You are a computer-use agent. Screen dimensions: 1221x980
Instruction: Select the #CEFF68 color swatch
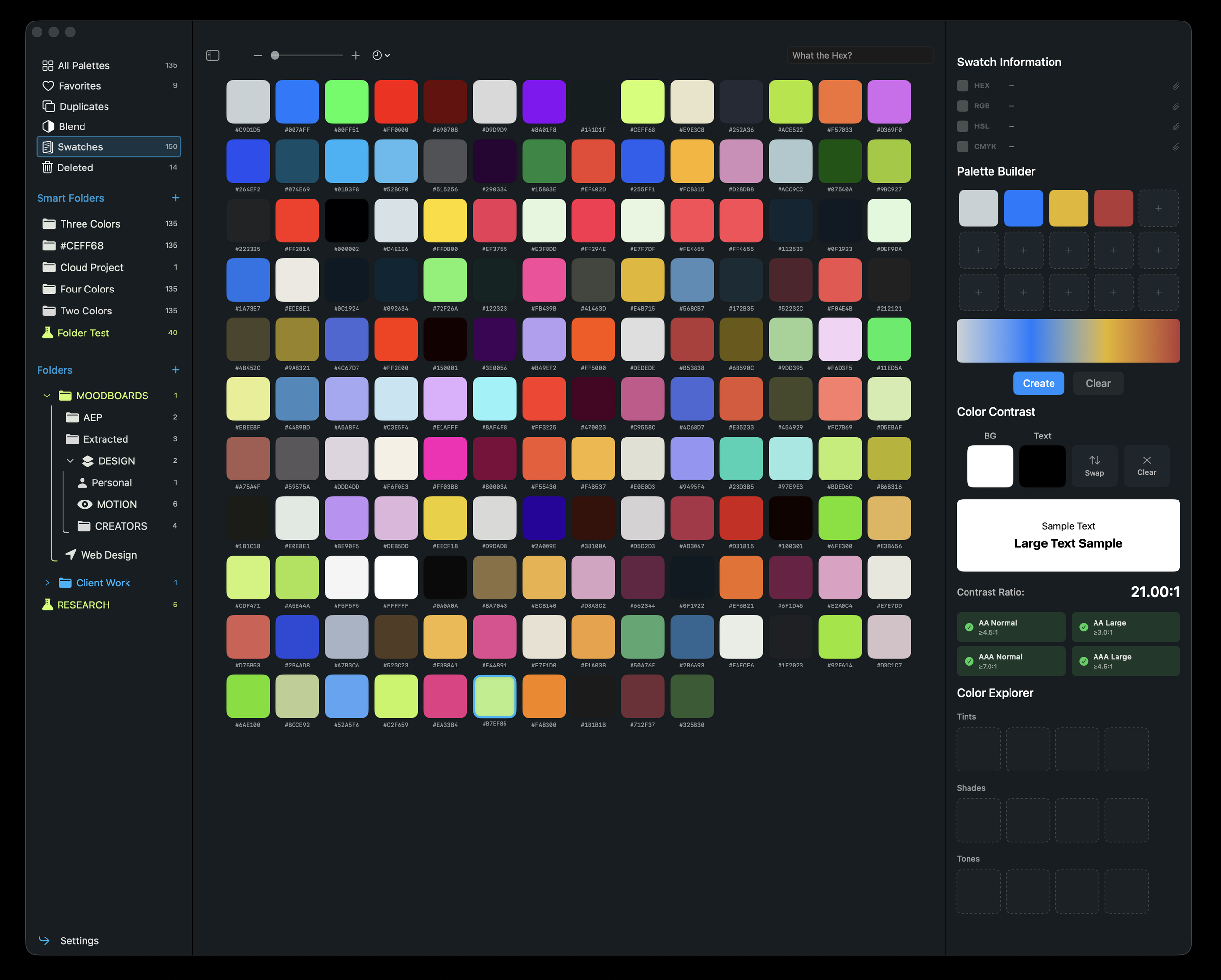(642, 102)
